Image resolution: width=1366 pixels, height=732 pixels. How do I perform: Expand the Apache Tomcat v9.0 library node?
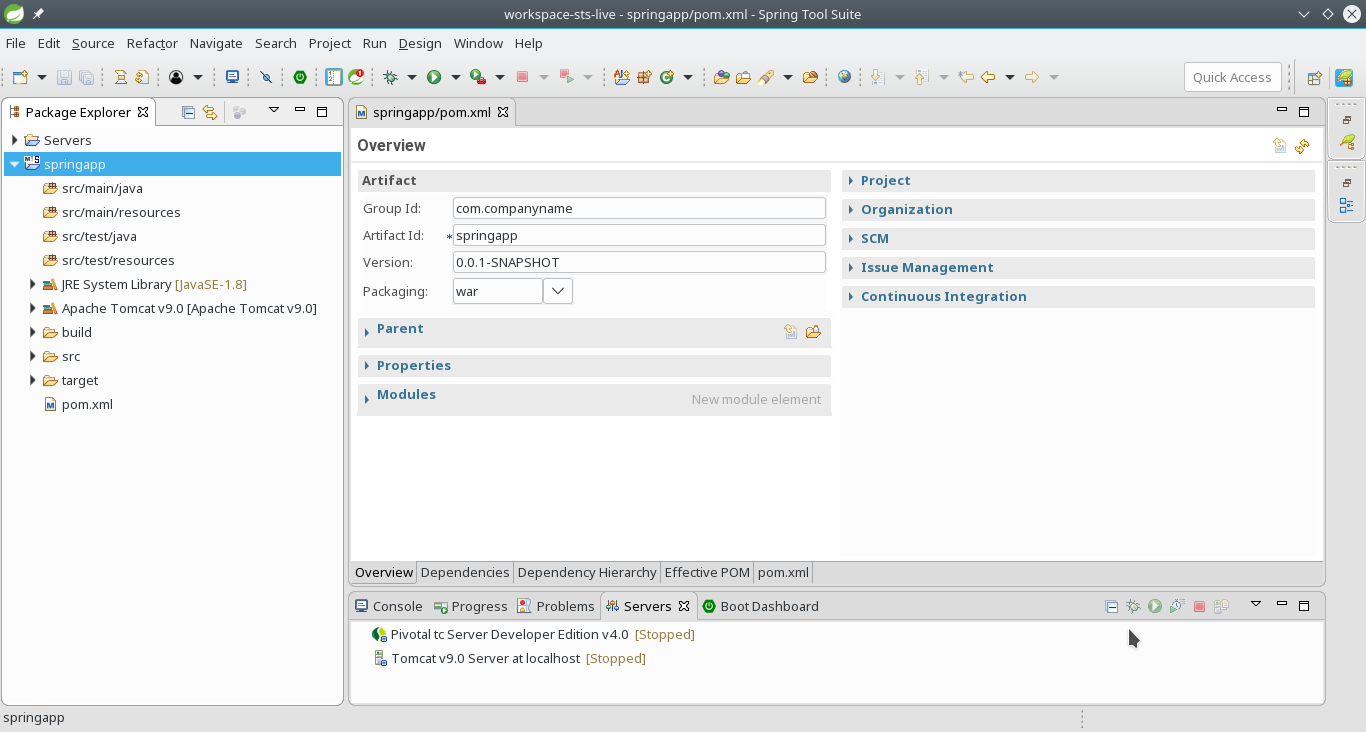32,308
